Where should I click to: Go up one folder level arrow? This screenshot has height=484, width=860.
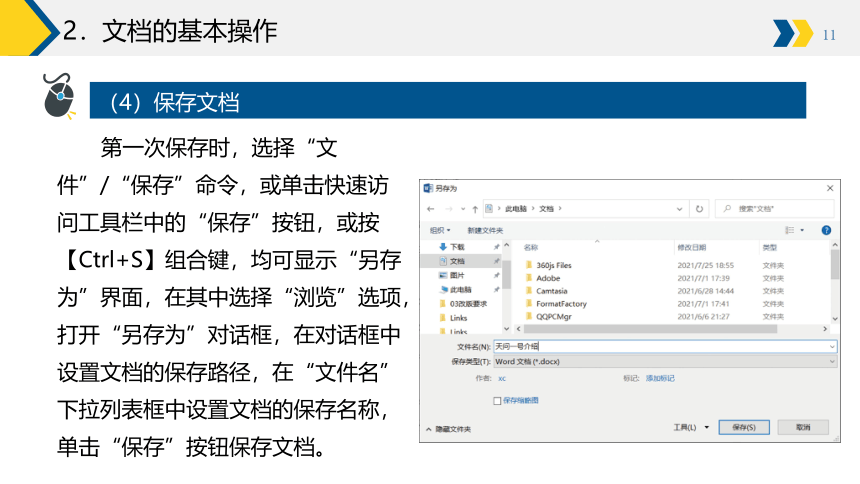tap(475, 209)
